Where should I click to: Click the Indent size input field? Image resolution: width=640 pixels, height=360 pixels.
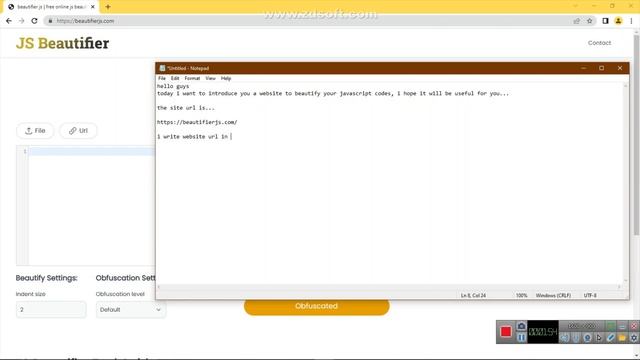(x=51, y=310)
